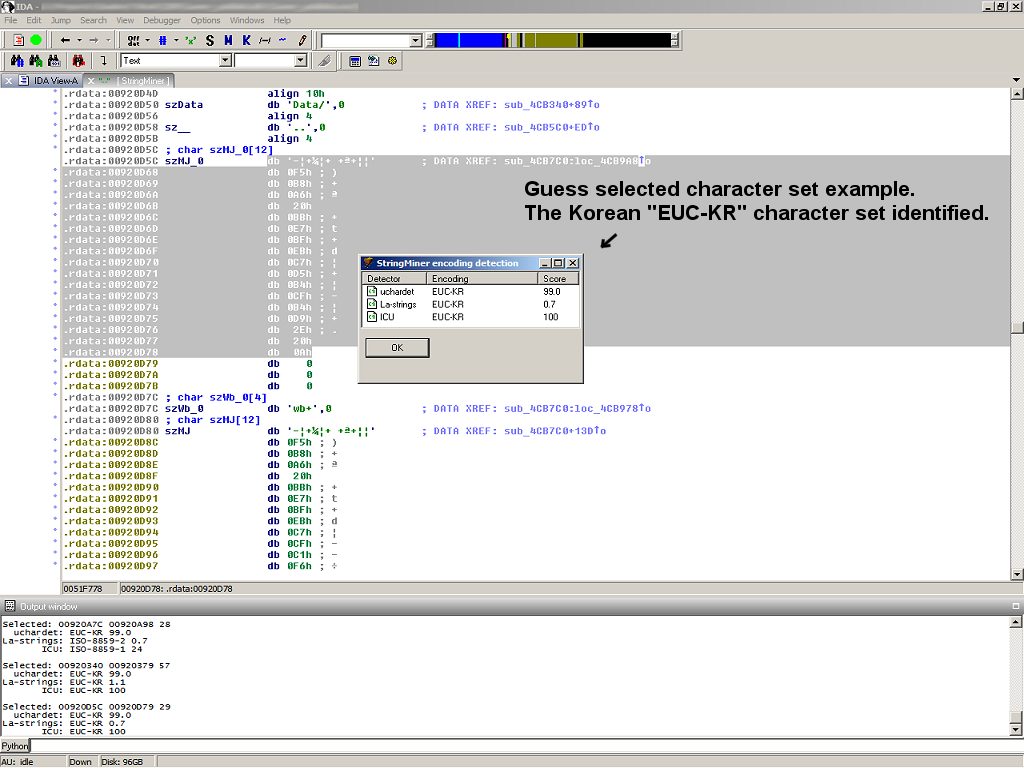Open the Search menu

click(x=93, y=20)
